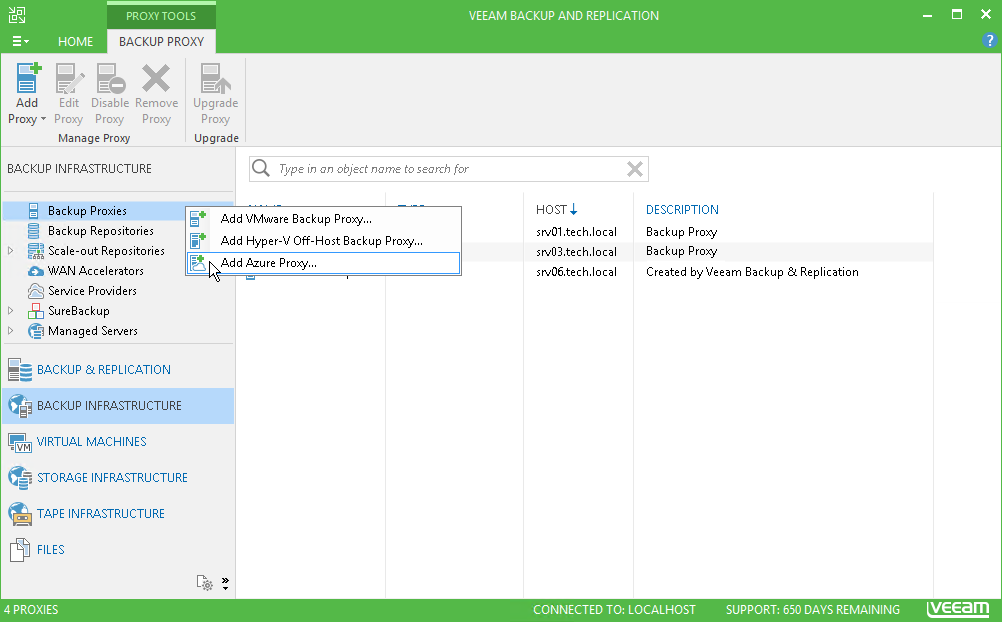Open the Backup Infrastructure view
Image resolution: width=1002 pixels, height=622 pixels.
(118, 405)
